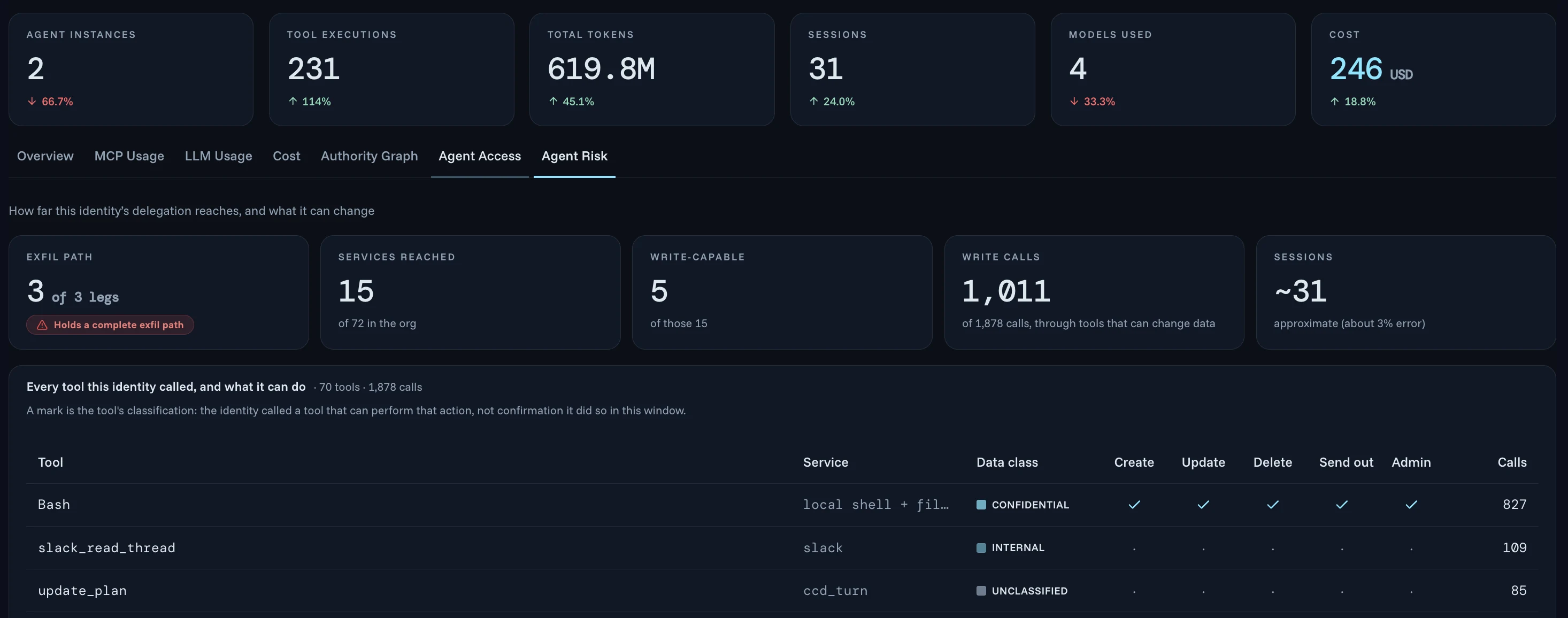
Task: Select the Agent Risk tab
Action: 574,156
